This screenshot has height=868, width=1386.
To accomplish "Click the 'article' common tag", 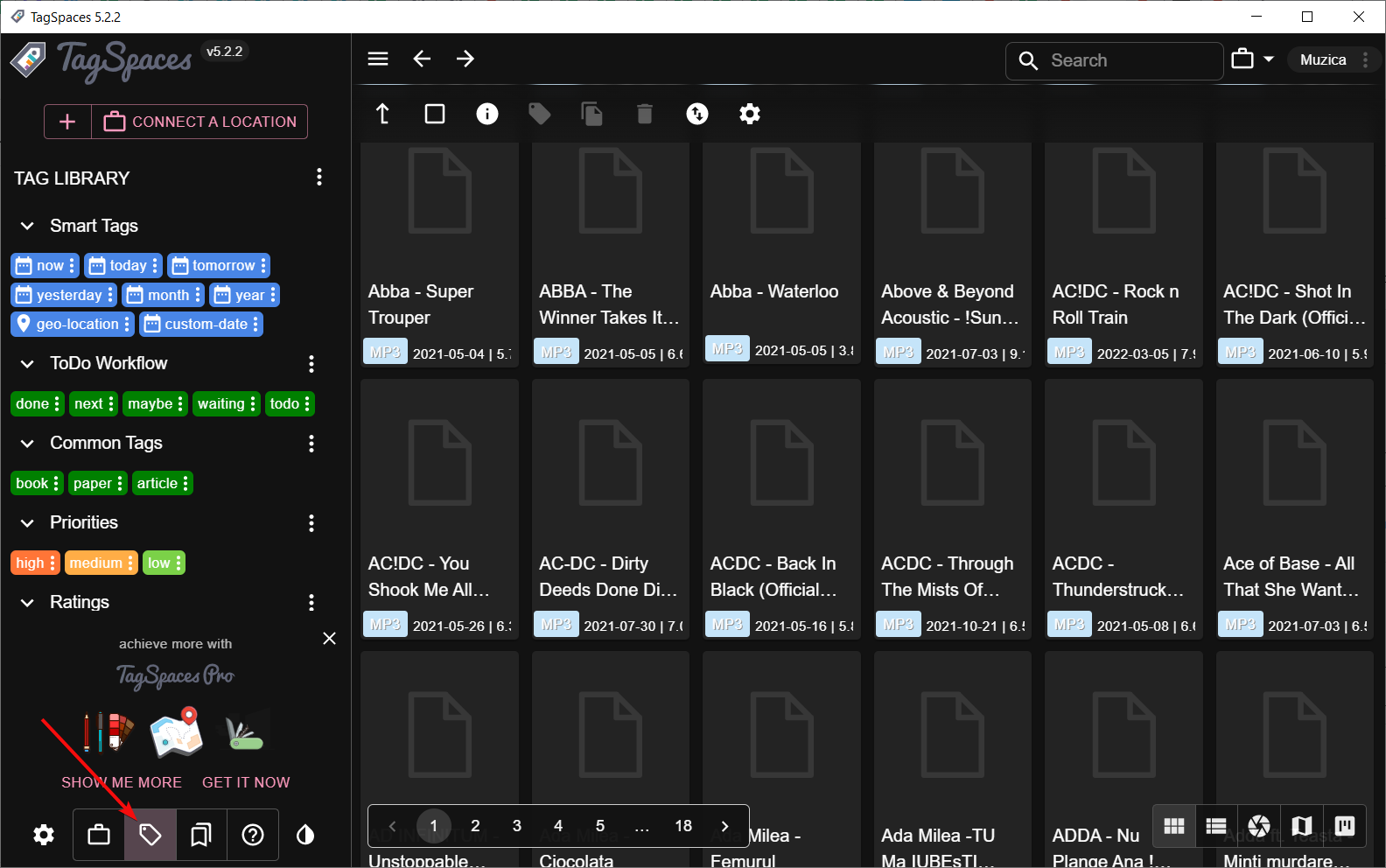I will [163, 483].
